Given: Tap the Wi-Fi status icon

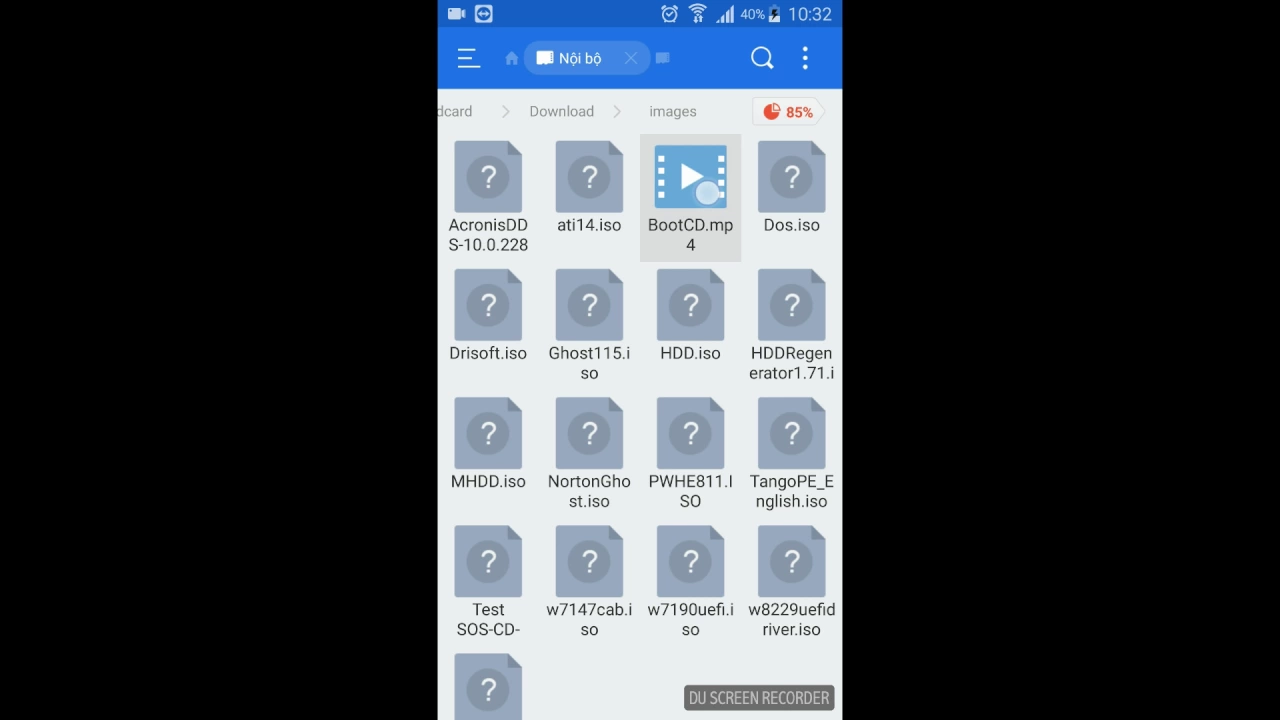Looking at the screenshot, I should click(x=697, y=14).
